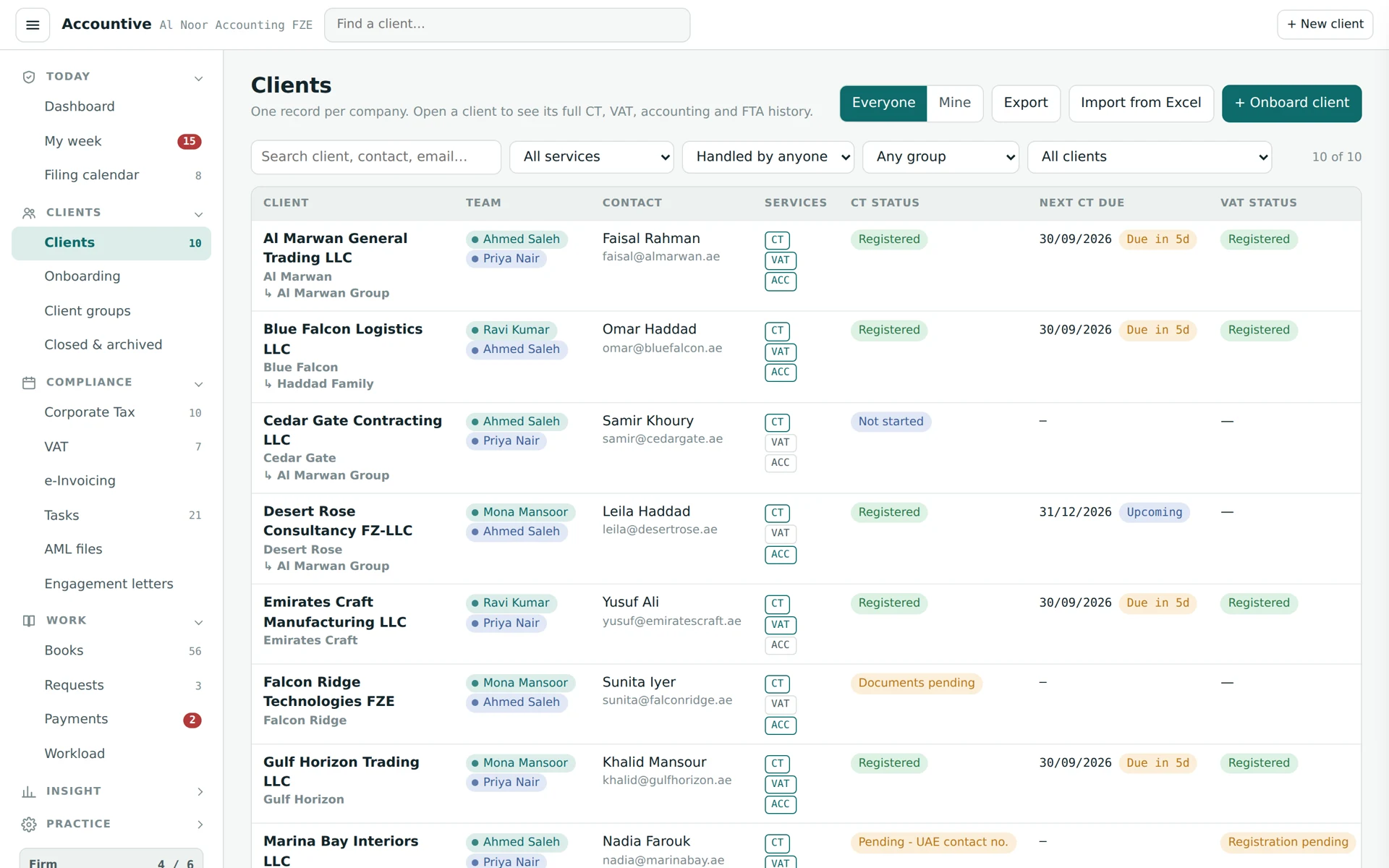1389x868 pixels.
Task: Click Import from Excel button
Action: (1141, 103)
